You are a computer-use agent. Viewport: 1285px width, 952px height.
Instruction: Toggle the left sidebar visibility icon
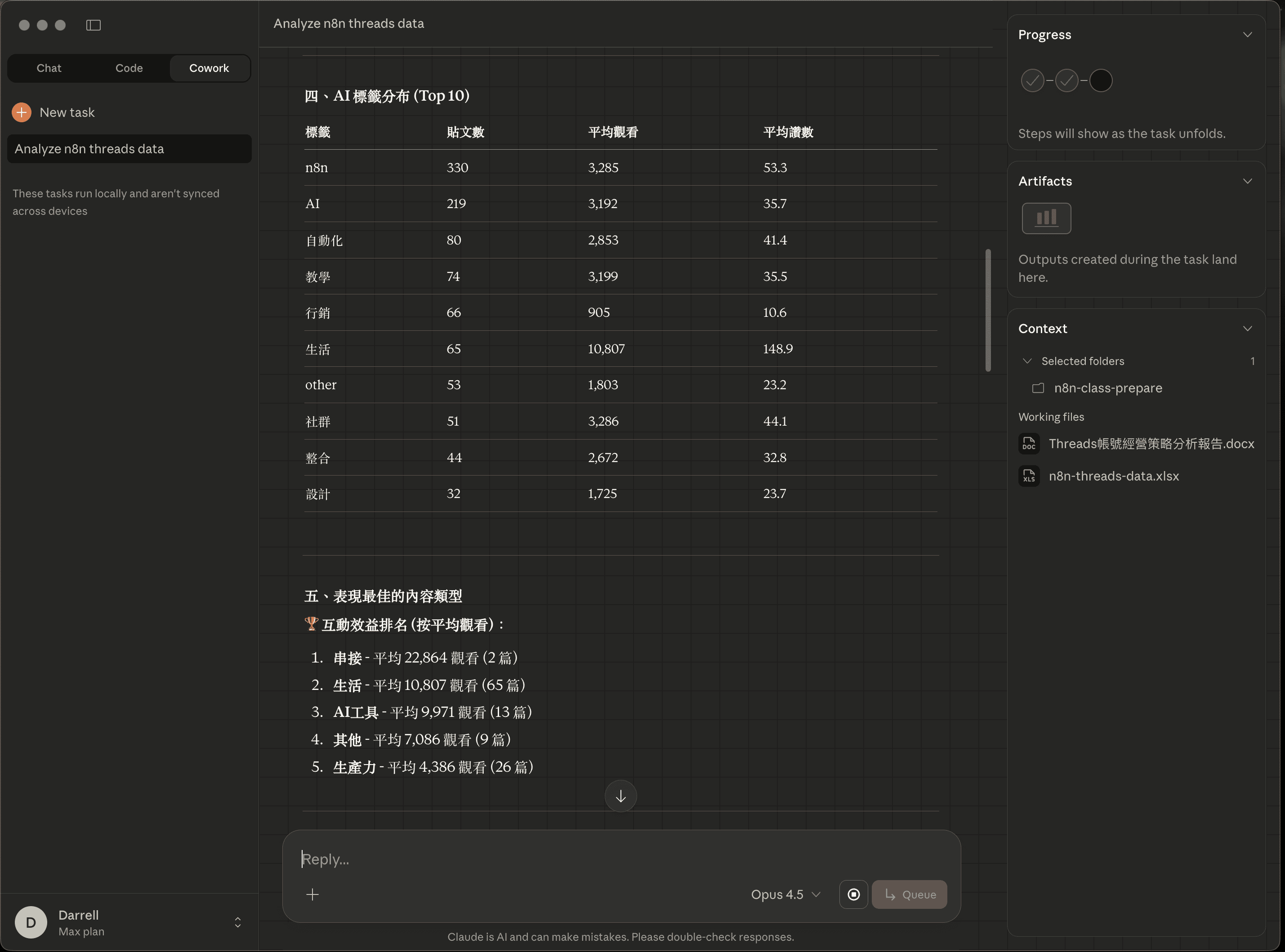coord(94,25)
